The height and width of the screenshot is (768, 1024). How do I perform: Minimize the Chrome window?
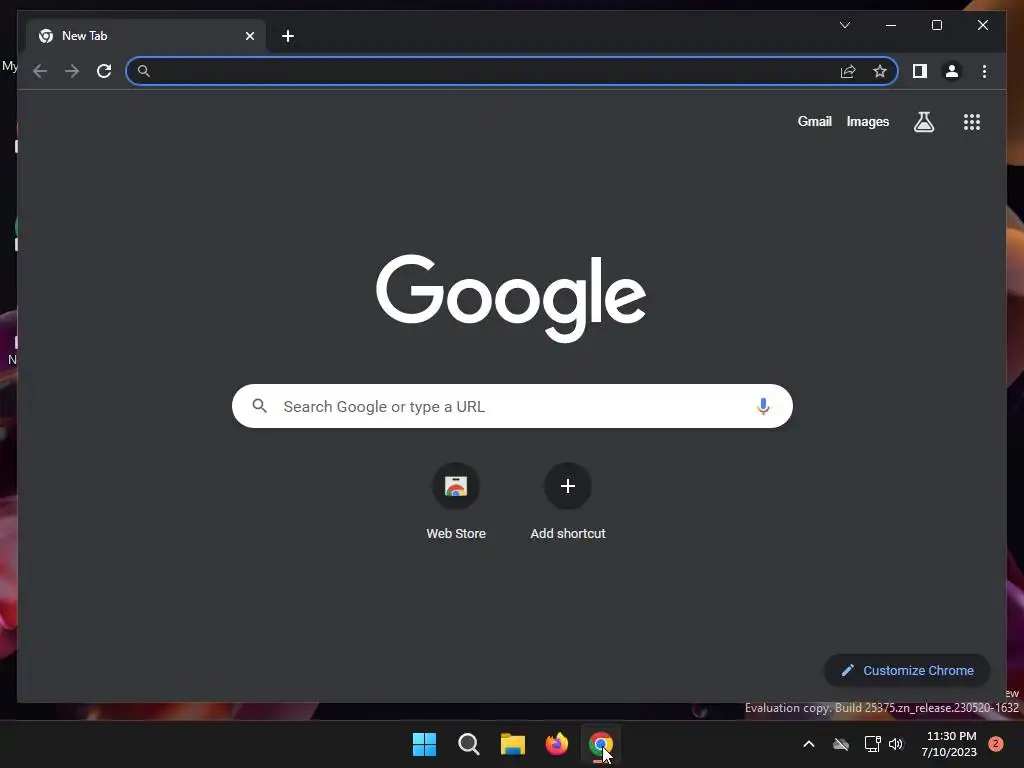[891, 25]
